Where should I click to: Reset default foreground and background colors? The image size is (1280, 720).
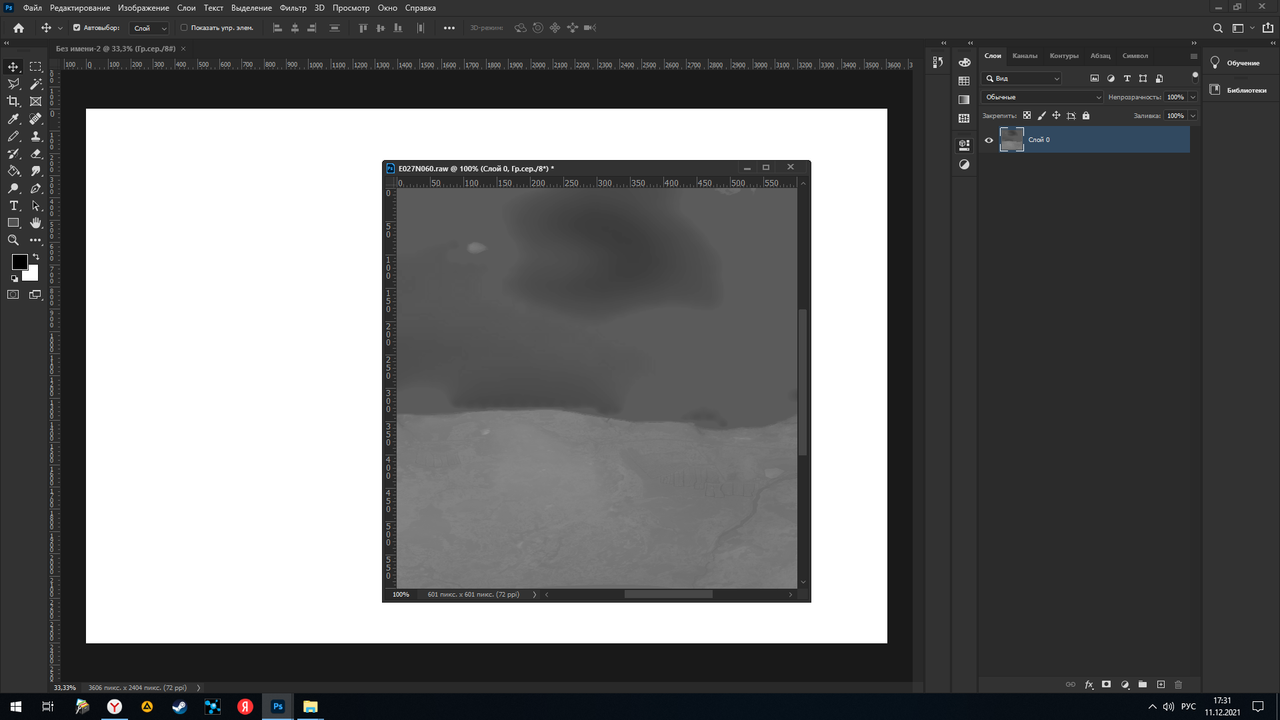[14, 279]
